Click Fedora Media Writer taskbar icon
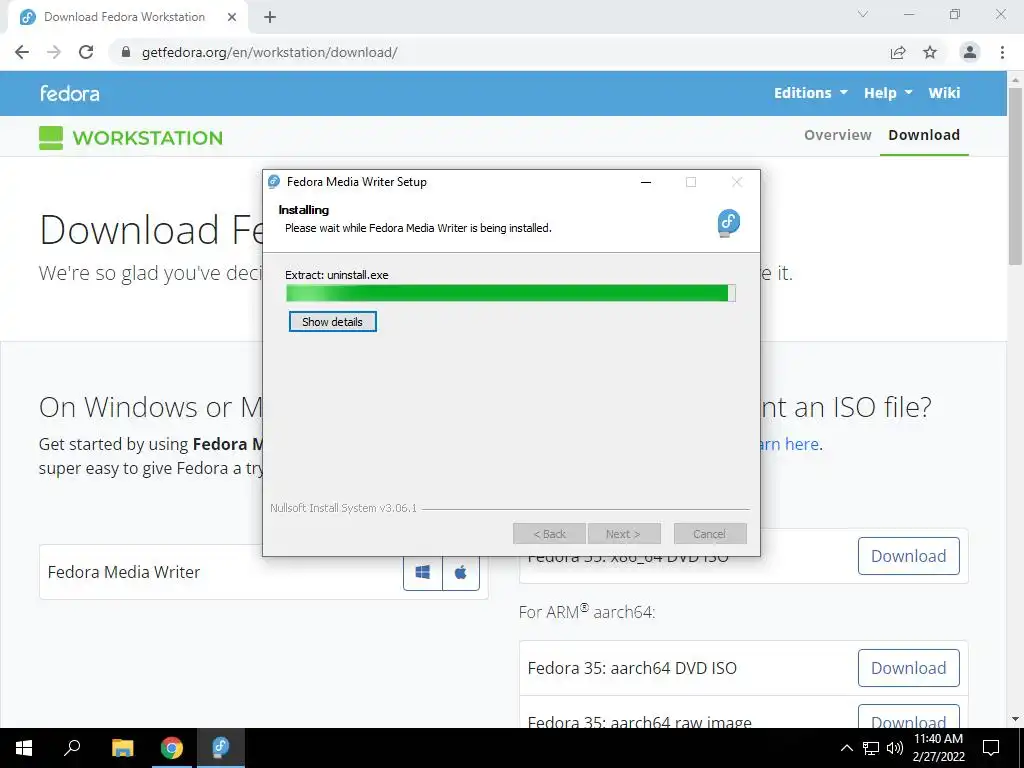Screen dimensions: 1024x768 point(221,748)
